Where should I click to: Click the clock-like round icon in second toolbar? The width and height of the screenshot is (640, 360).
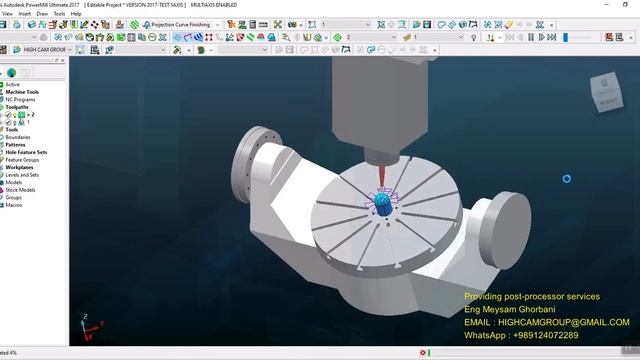pyautogui.click(x=152, y=38)
